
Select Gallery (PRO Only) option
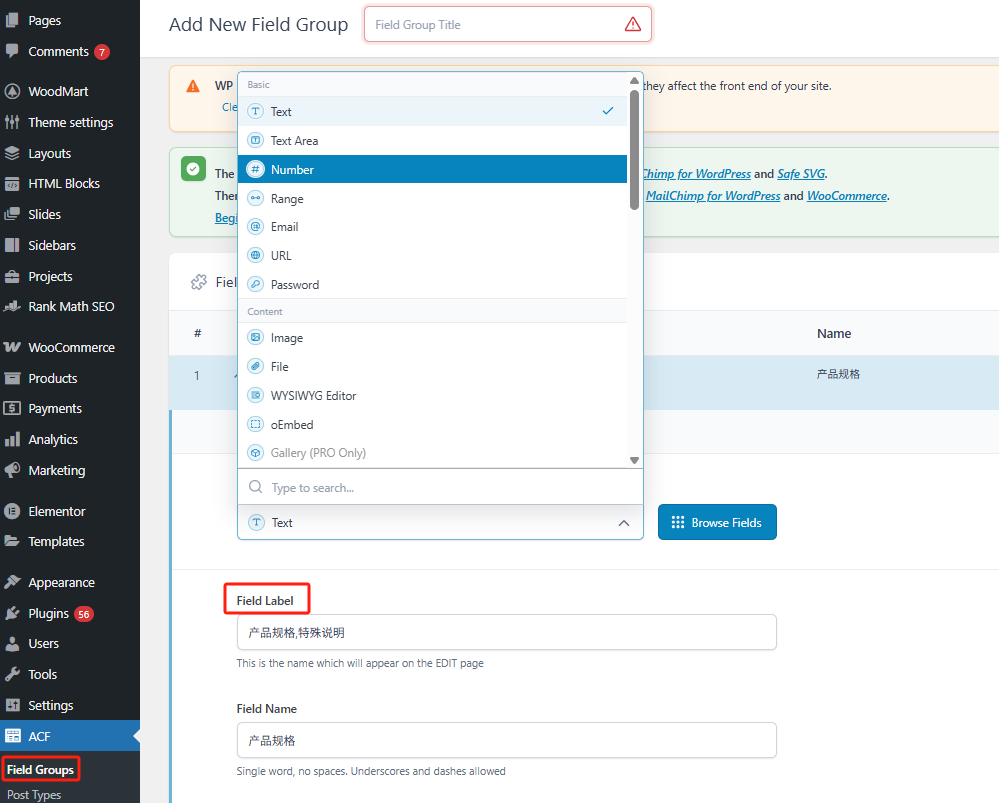tap(433, 452)
